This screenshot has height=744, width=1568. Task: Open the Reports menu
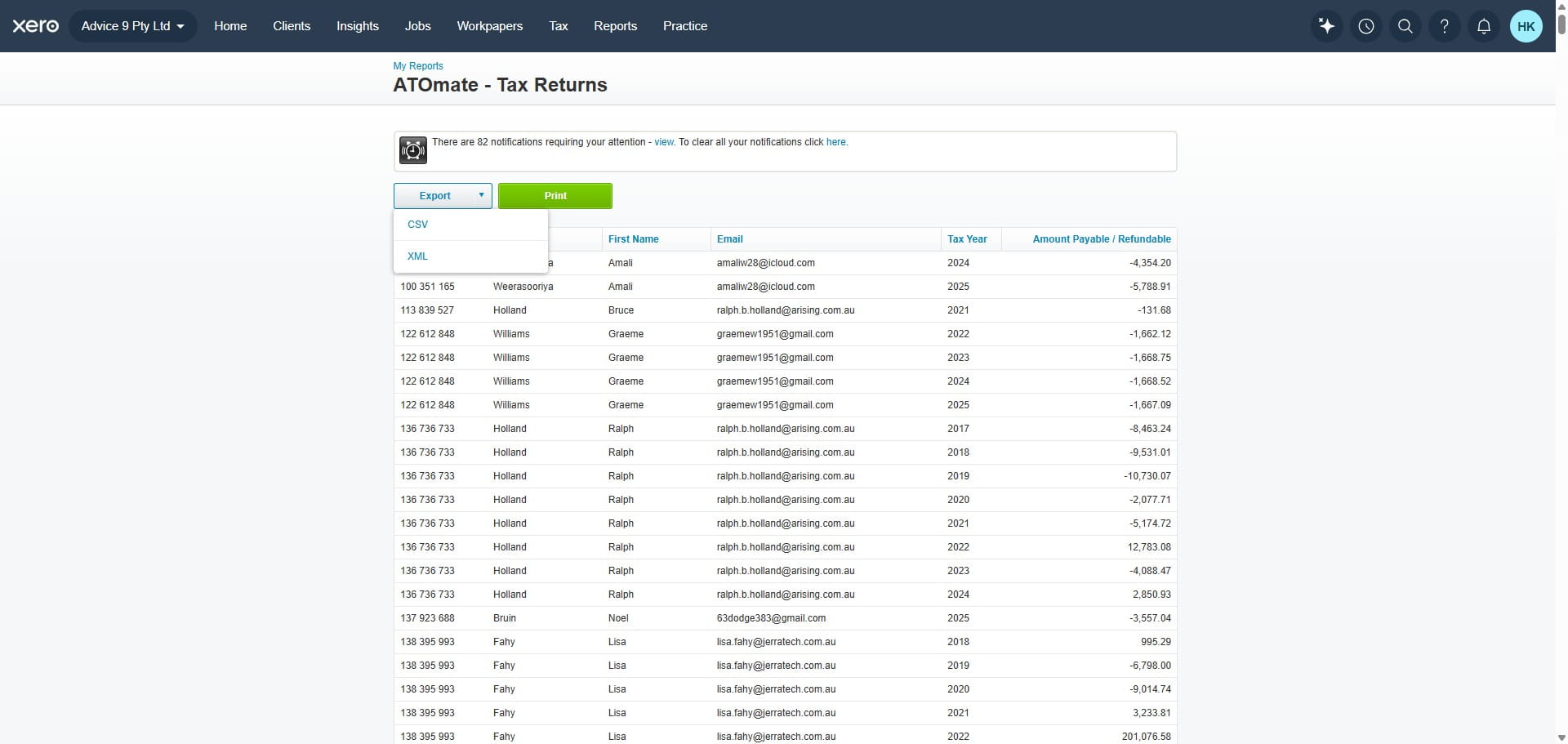(x=616, y=26)
